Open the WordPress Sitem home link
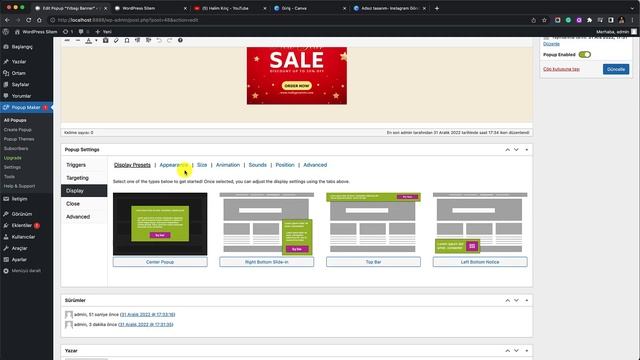Image resolution: width=640 pixels, height=360 pixels. [x=36, y=31]
